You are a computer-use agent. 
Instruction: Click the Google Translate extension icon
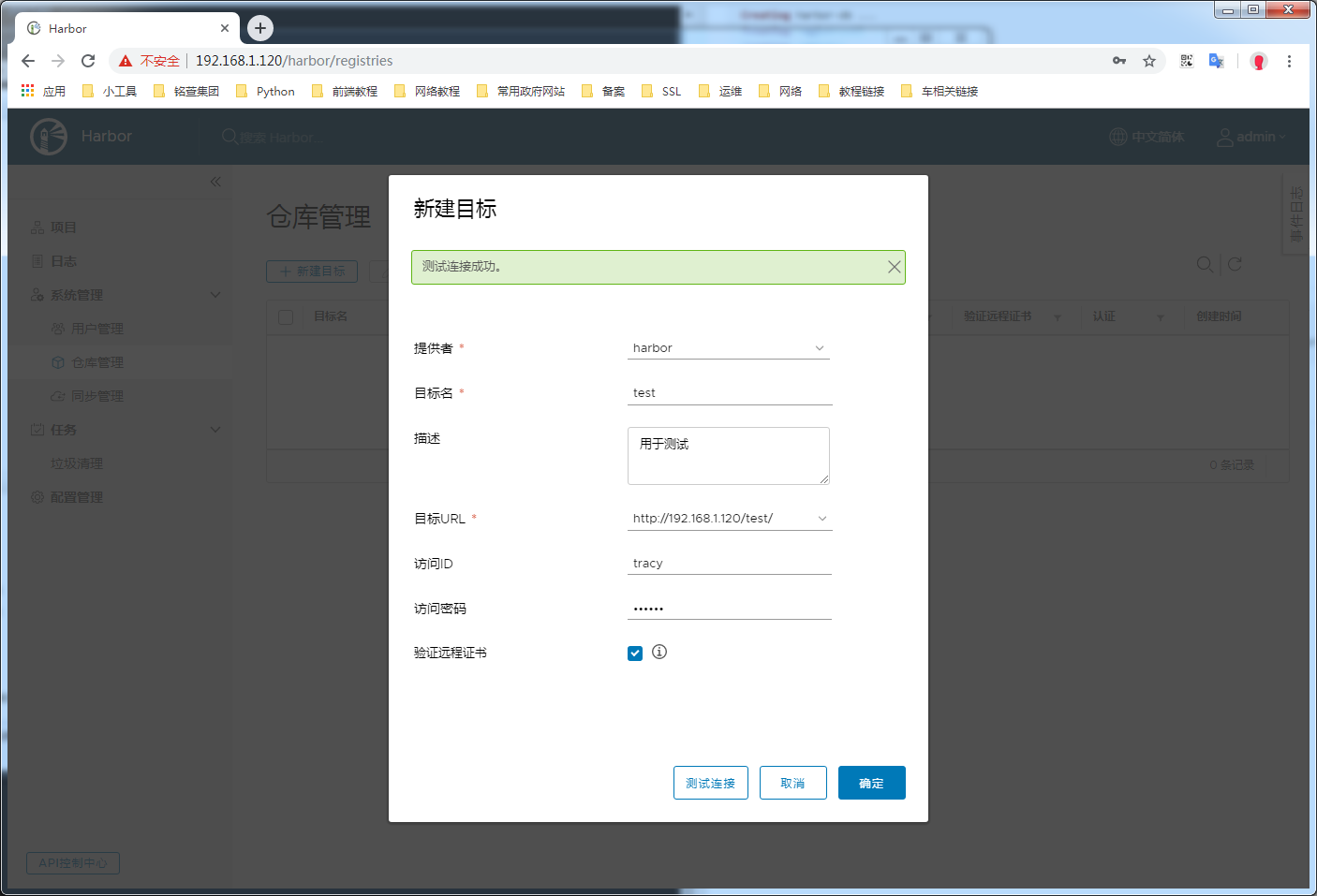(x=1217, y=61)
